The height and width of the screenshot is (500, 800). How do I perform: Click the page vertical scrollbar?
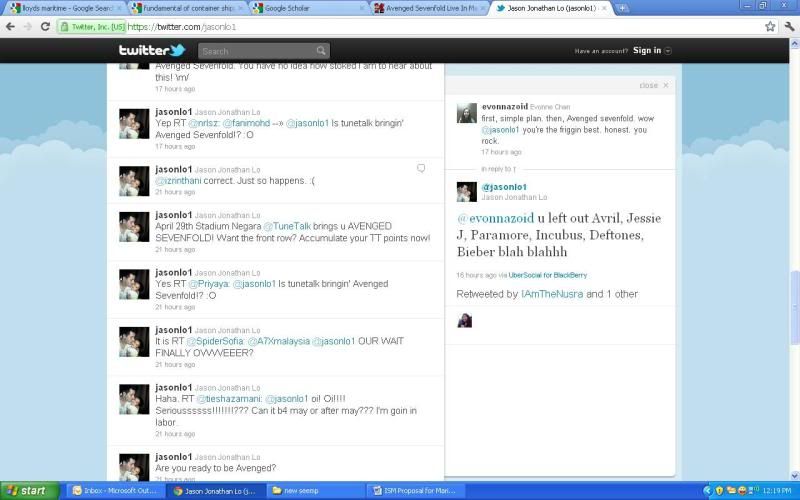pos(794,290)
